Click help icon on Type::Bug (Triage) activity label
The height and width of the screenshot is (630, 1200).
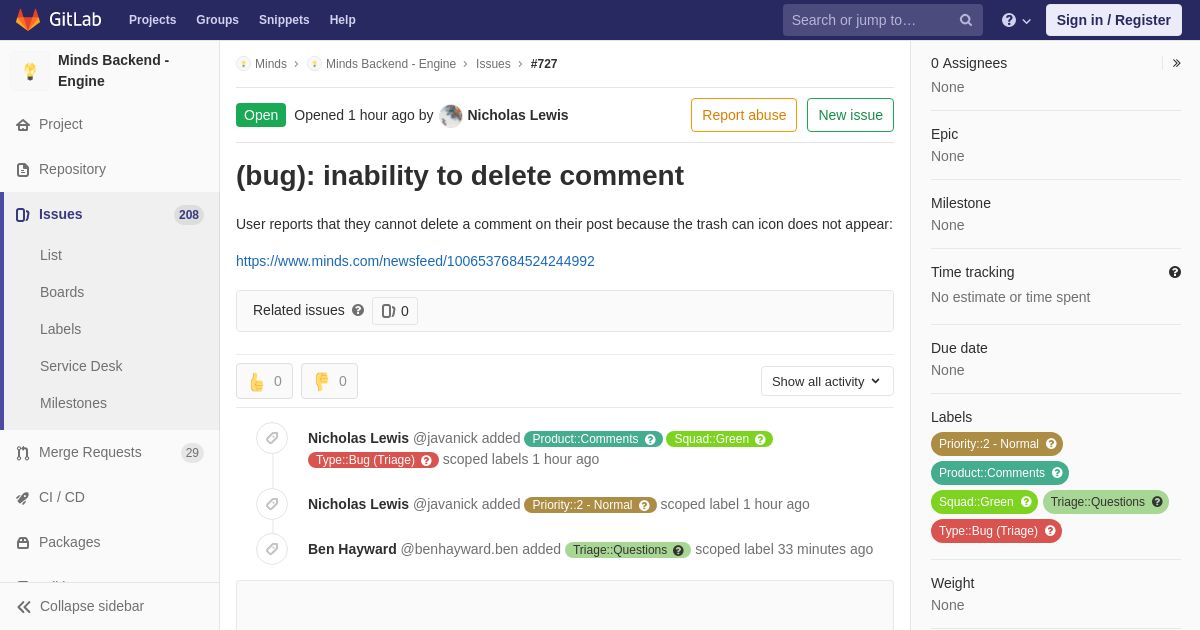[426, 460]
